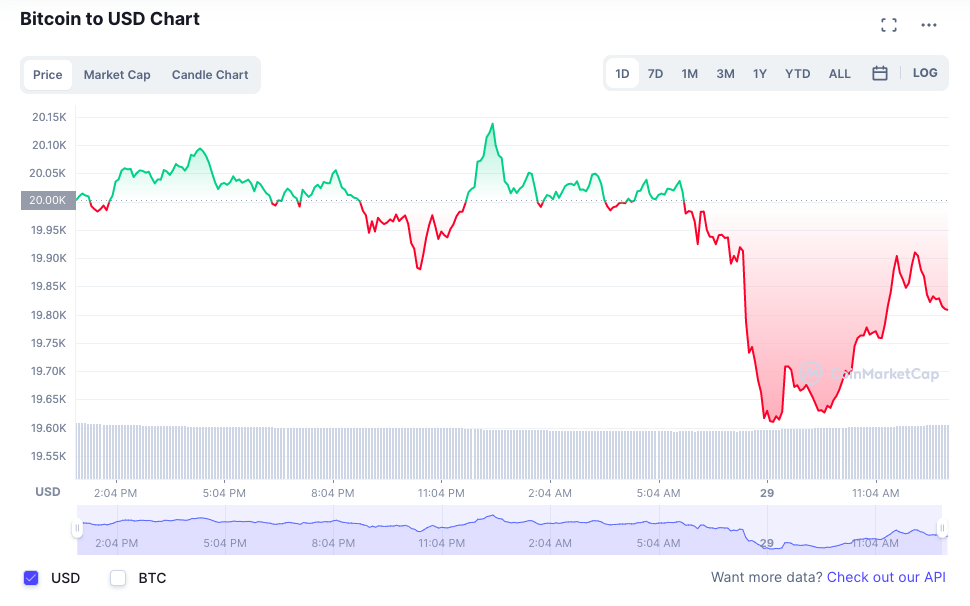Open fullscreen chart view icon
The image size is (970, 606).
888,25
